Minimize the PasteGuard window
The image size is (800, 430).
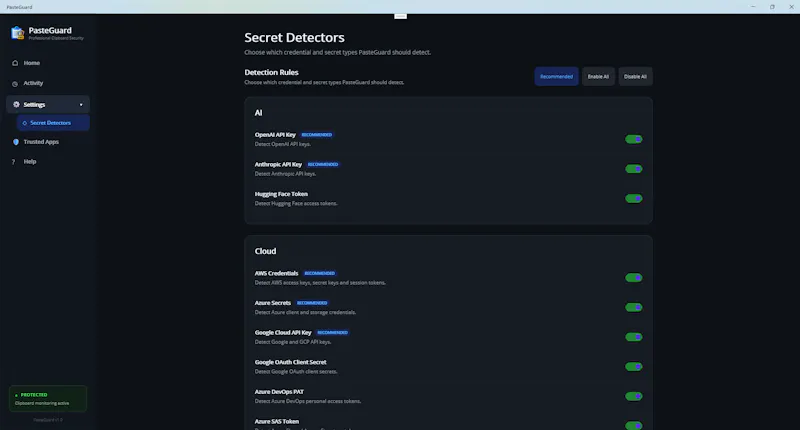pyautogui.click(x=753, y=7)
